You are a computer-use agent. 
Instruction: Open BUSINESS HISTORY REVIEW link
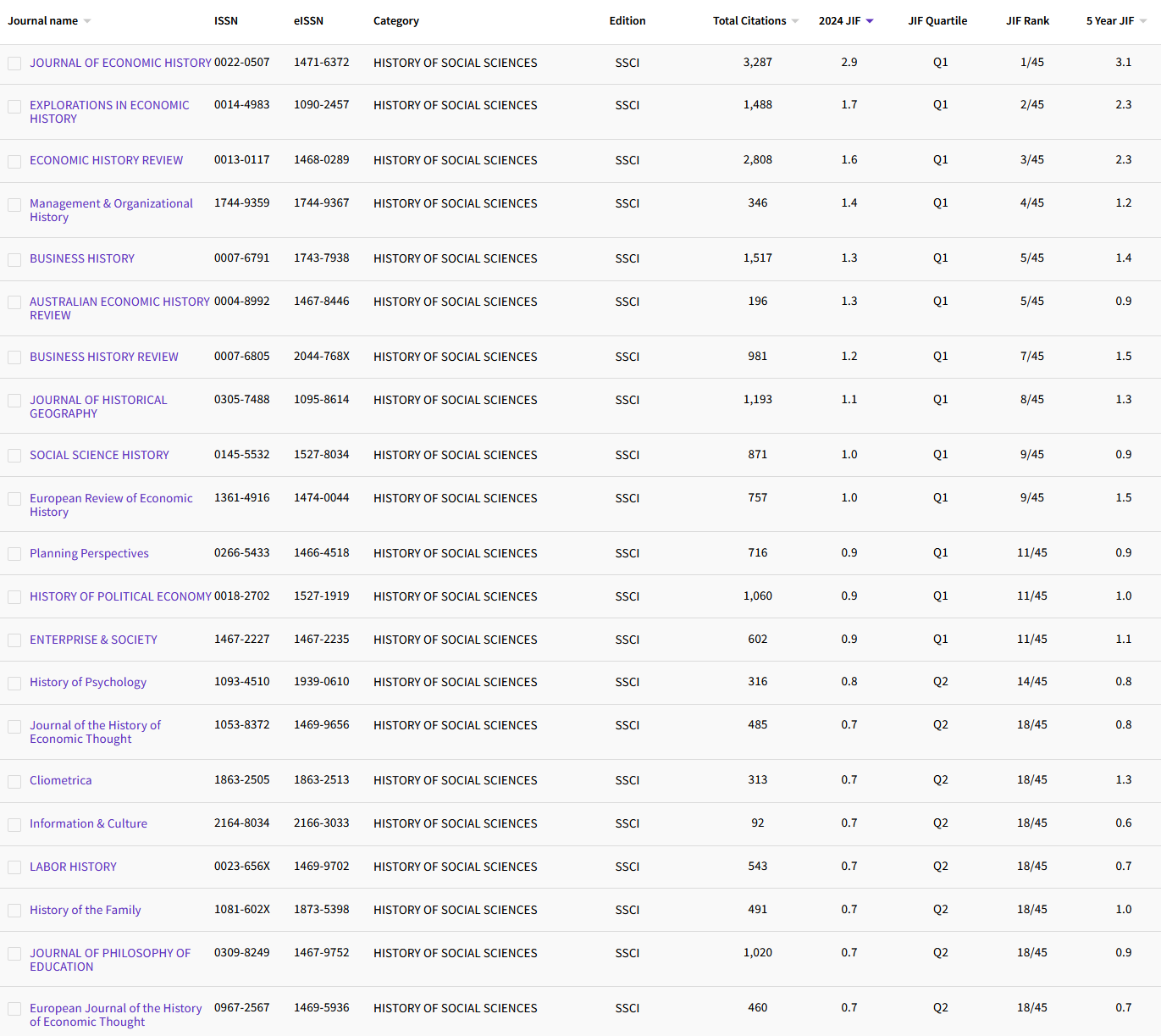pyautogui.click(x=104, y=357)
